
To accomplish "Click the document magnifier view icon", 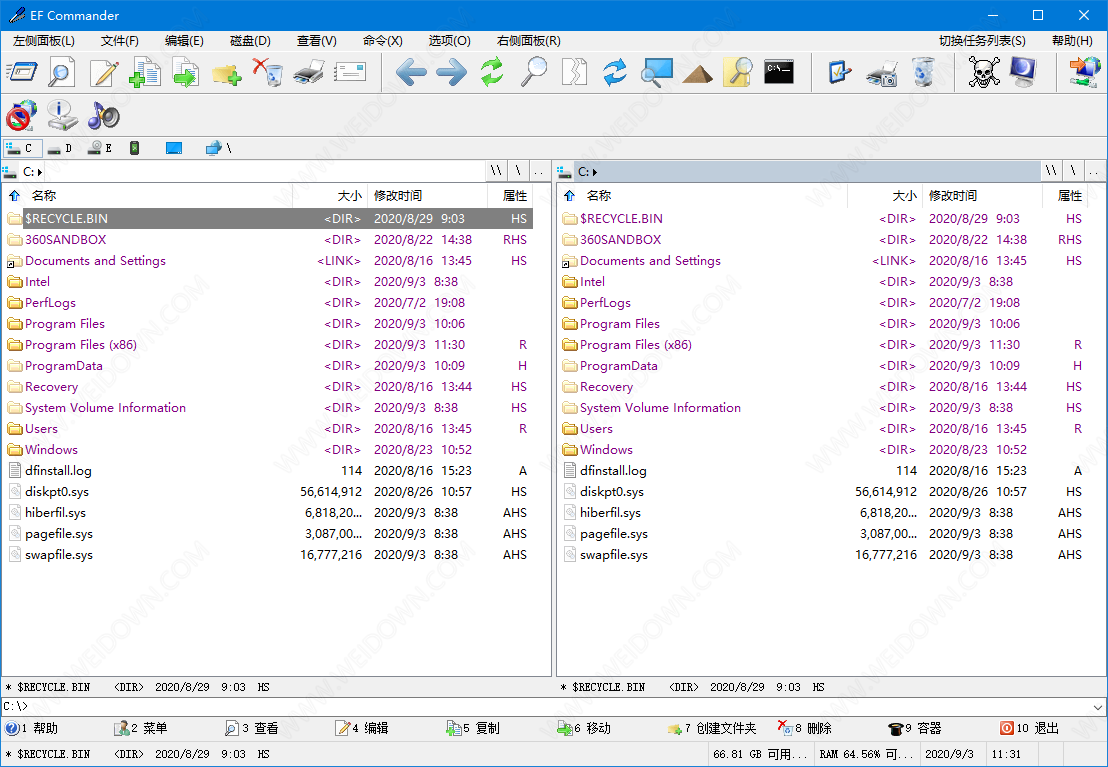I will 61,72.
